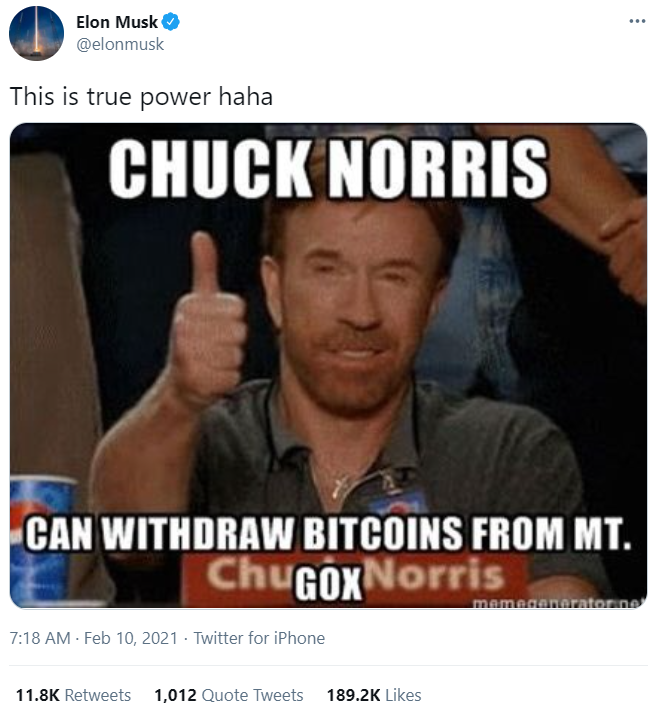Click the Pepsi can in the image
Image resolution: width=655 pixels, height=715 pixels.
click(40, 540)
